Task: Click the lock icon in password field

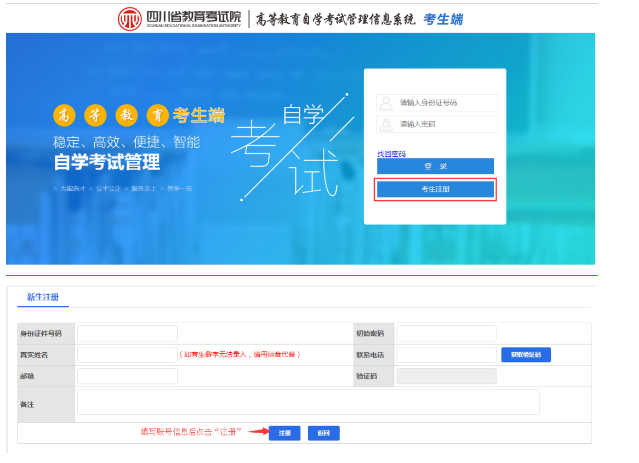Action: tap(386, 124)
